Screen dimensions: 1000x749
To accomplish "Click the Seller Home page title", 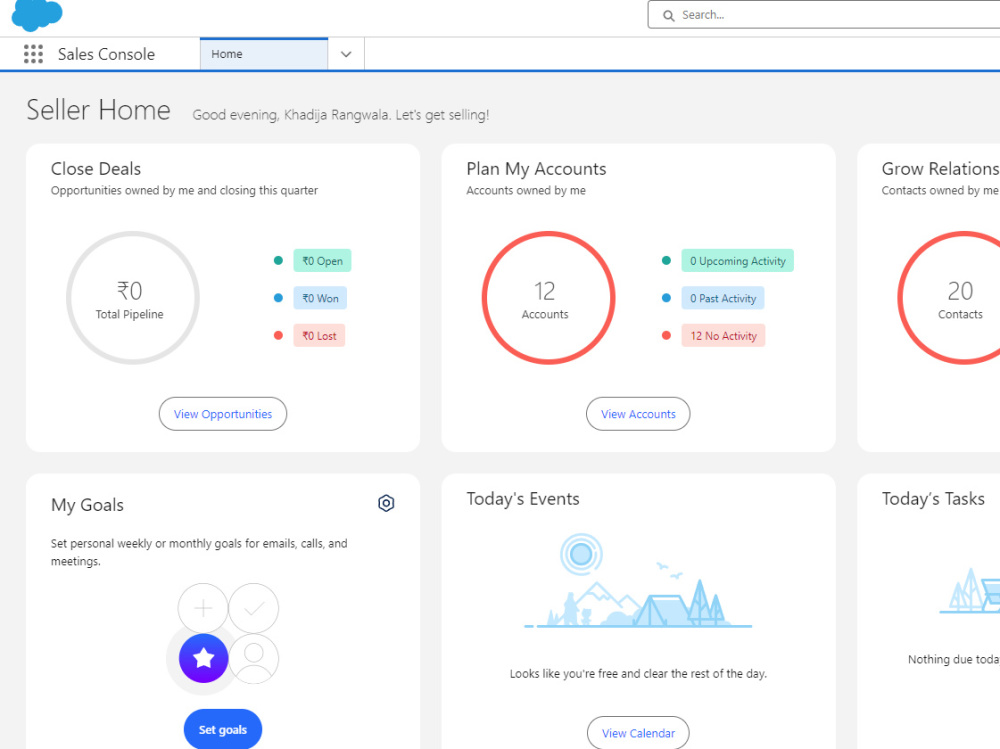I will [x=98, y=110].
